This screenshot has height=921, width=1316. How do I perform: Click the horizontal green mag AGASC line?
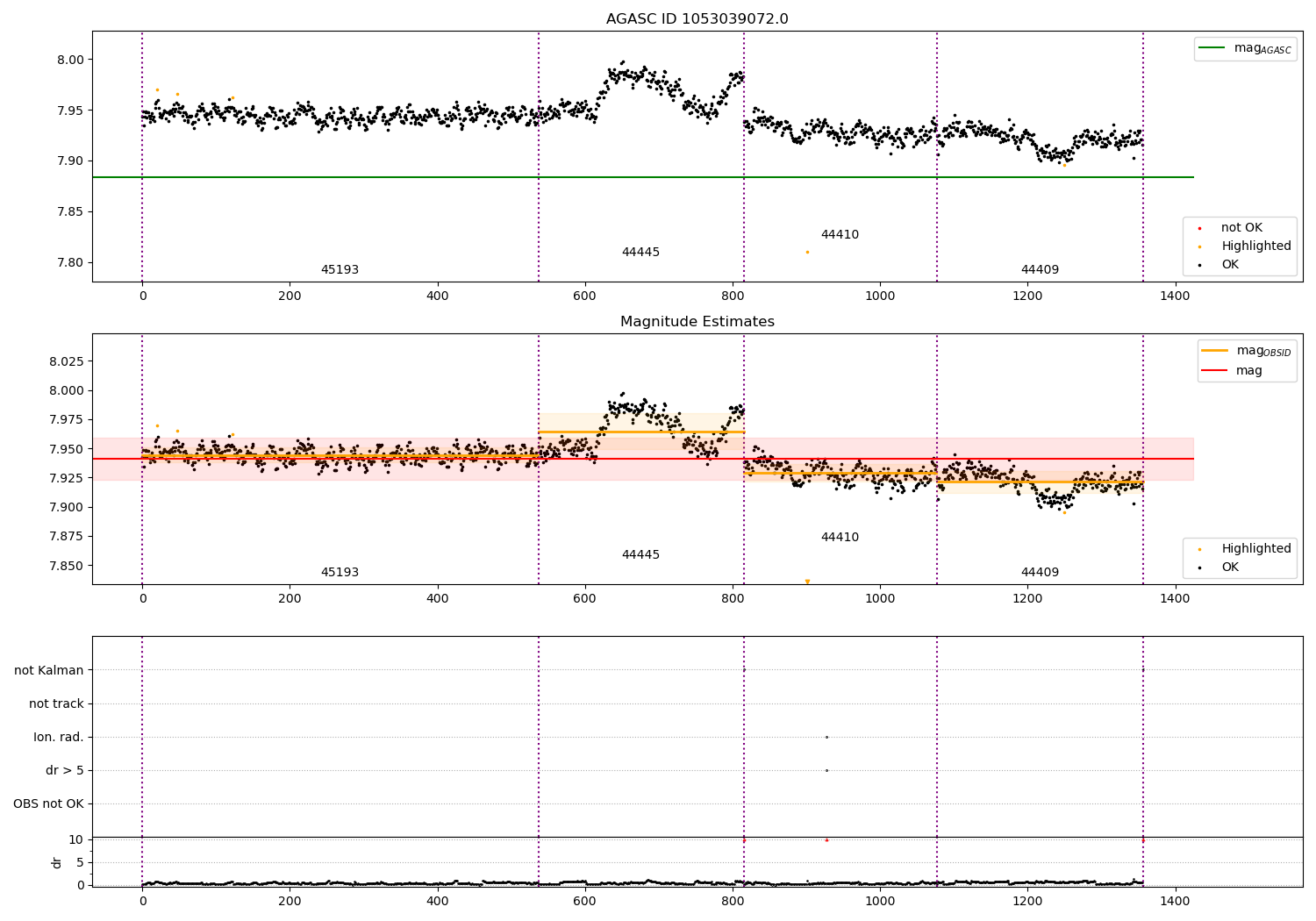pos(642,177)
